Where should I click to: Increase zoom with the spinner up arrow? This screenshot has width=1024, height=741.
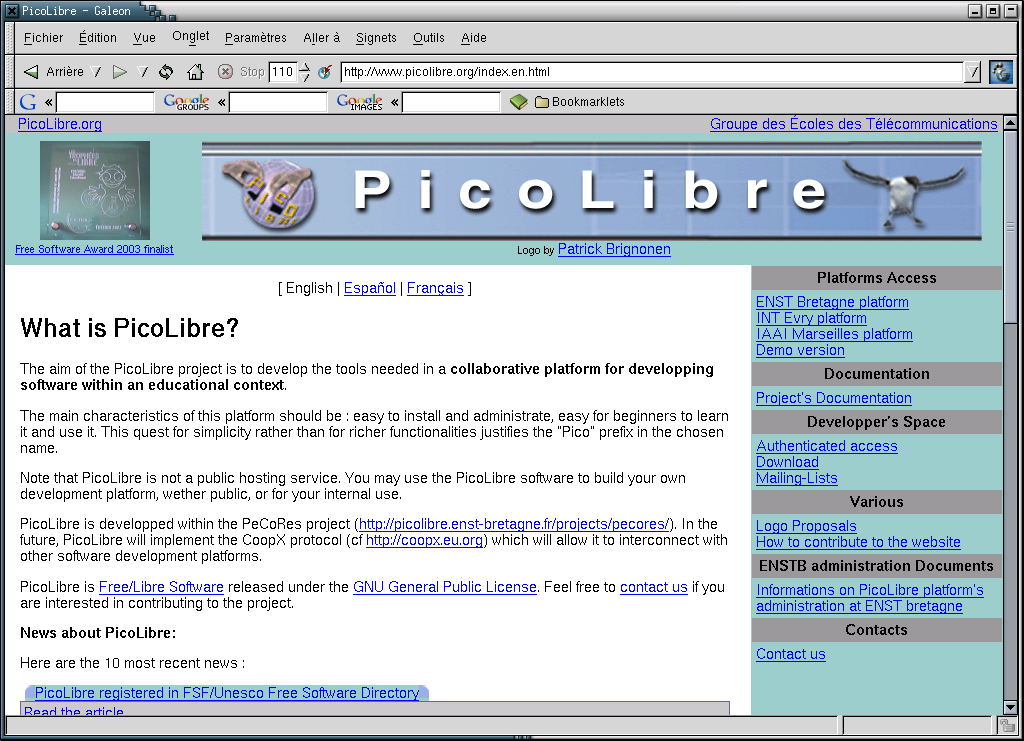(x=304, y=67)
